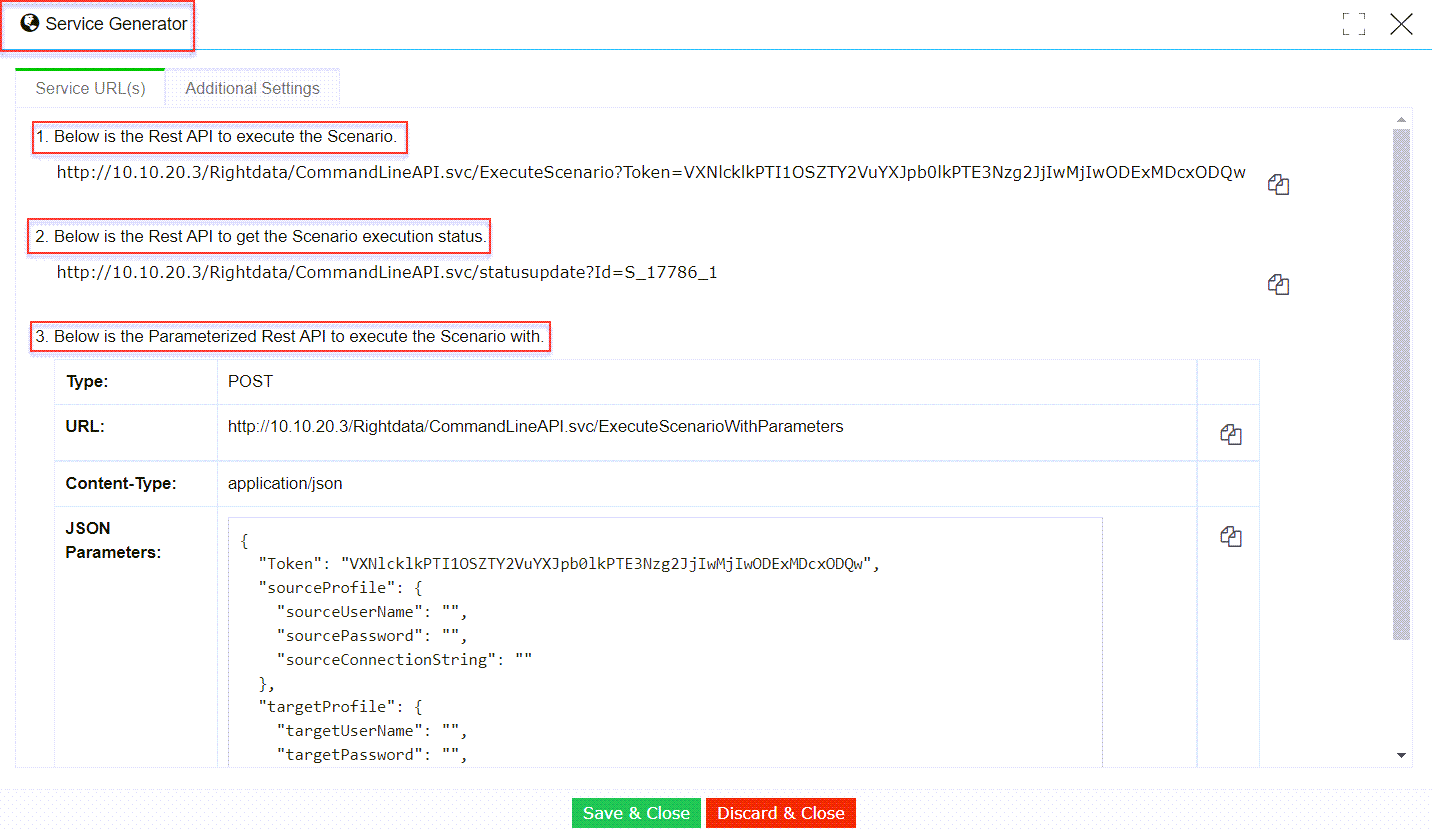Click the "sourceUserName" JSON line
Image resolution: width=1432 pixels, height=832 pixels.
coord(372,612)
